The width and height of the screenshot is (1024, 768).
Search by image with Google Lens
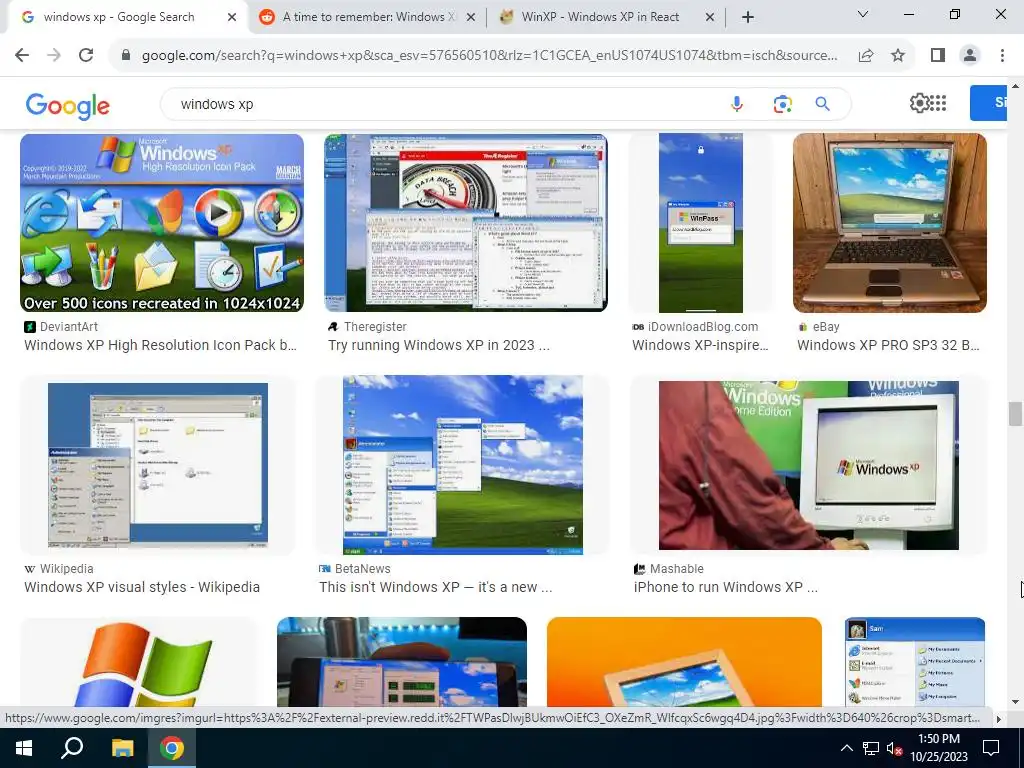(782, 104)
